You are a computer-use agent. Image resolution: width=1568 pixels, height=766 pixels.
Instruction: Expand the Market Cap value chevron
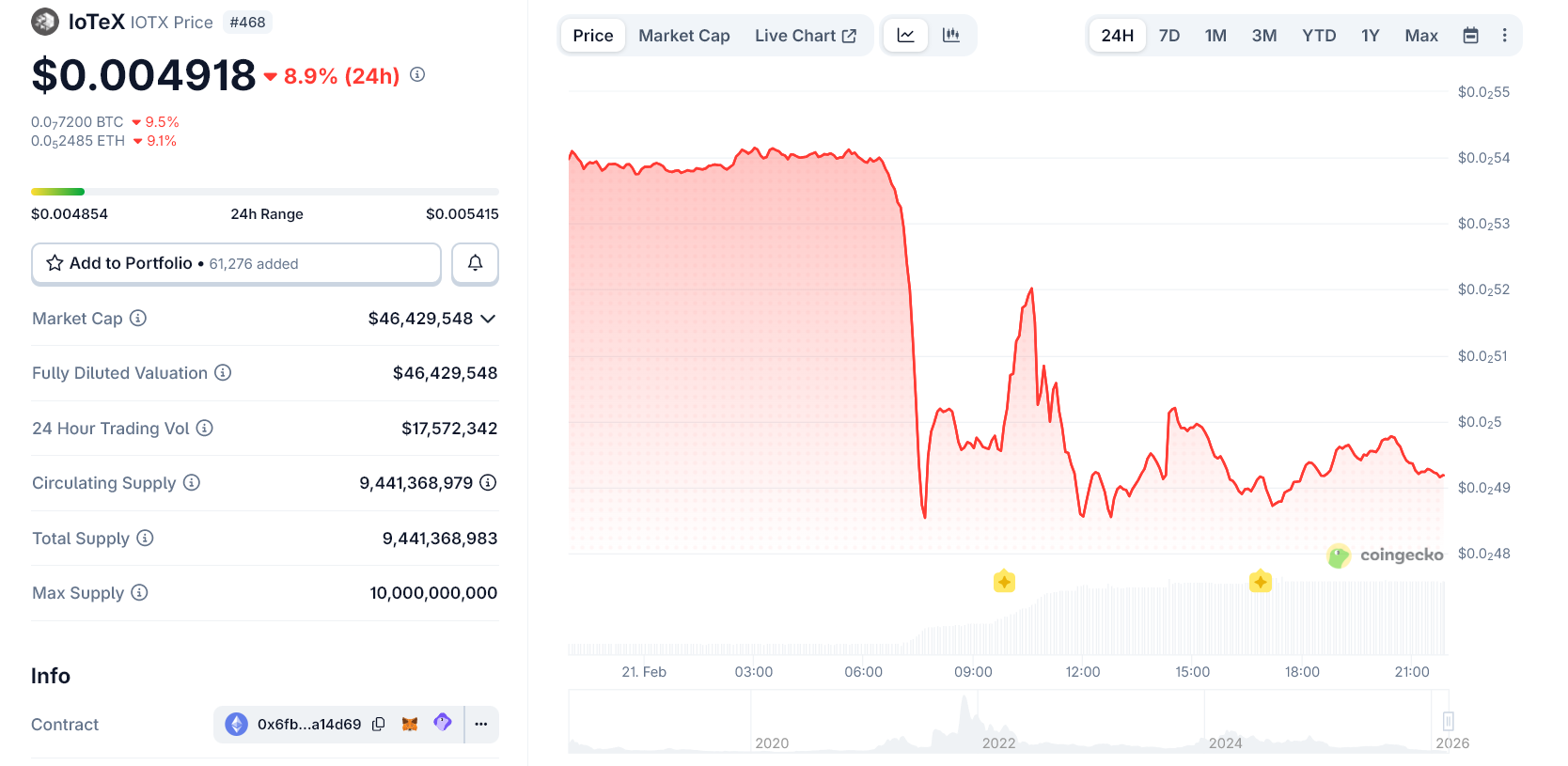tap(488, 319)
